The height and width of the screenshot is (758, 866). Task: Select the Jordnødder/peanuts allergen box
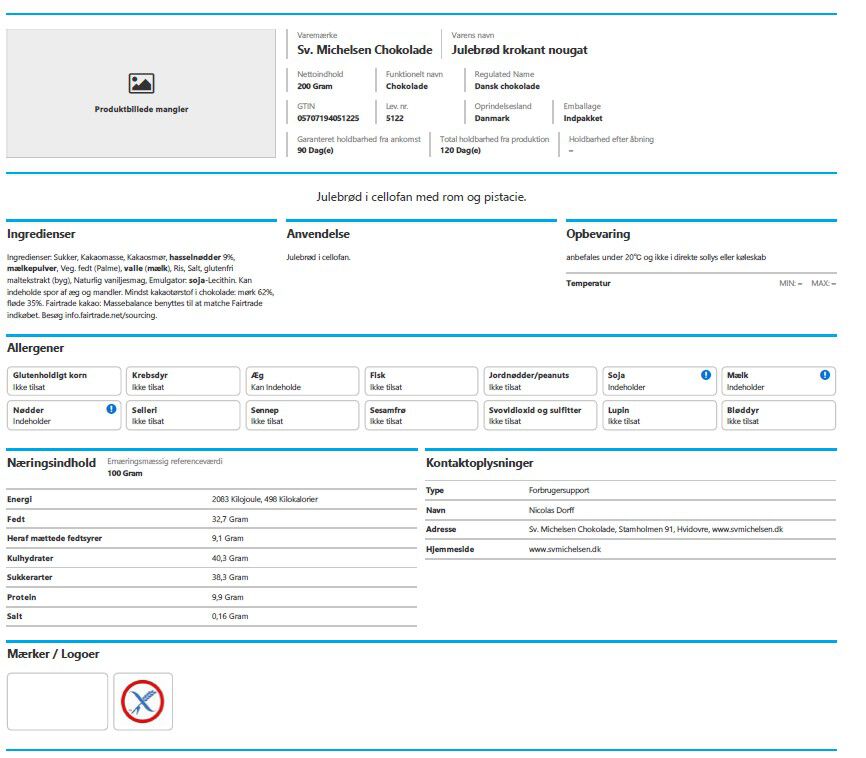click(x=540, y=381)
